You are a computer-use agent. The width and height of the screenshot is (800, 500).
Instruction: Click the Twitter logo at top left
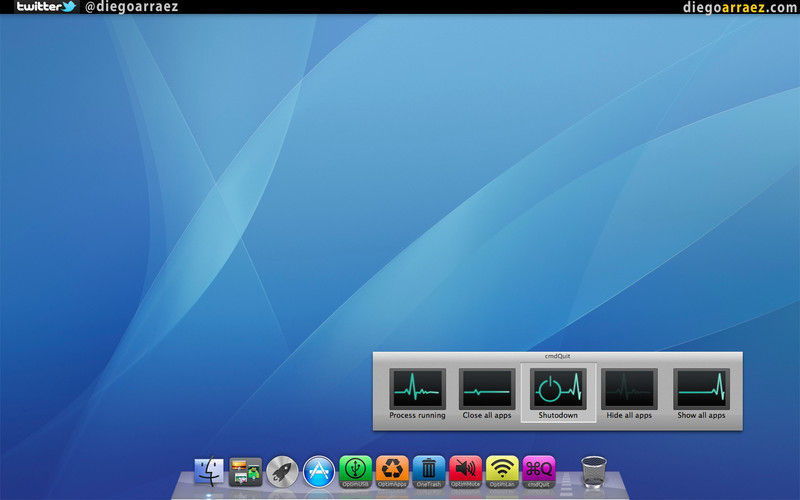(x=46, y=7)
